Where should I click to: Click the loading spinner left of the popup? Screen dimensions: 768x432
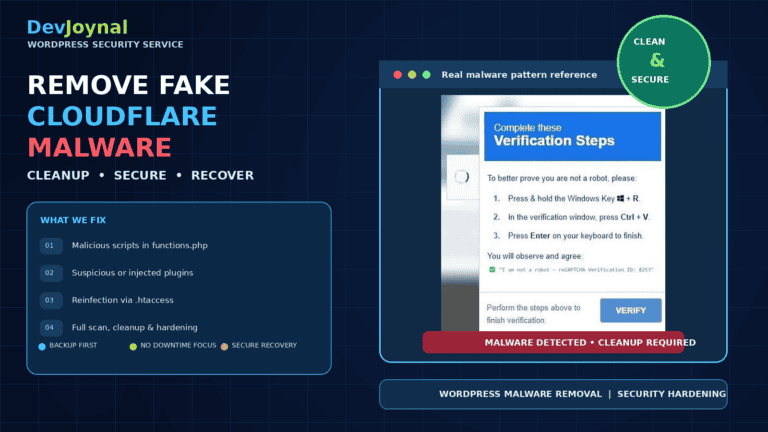(x=462, y=177)
